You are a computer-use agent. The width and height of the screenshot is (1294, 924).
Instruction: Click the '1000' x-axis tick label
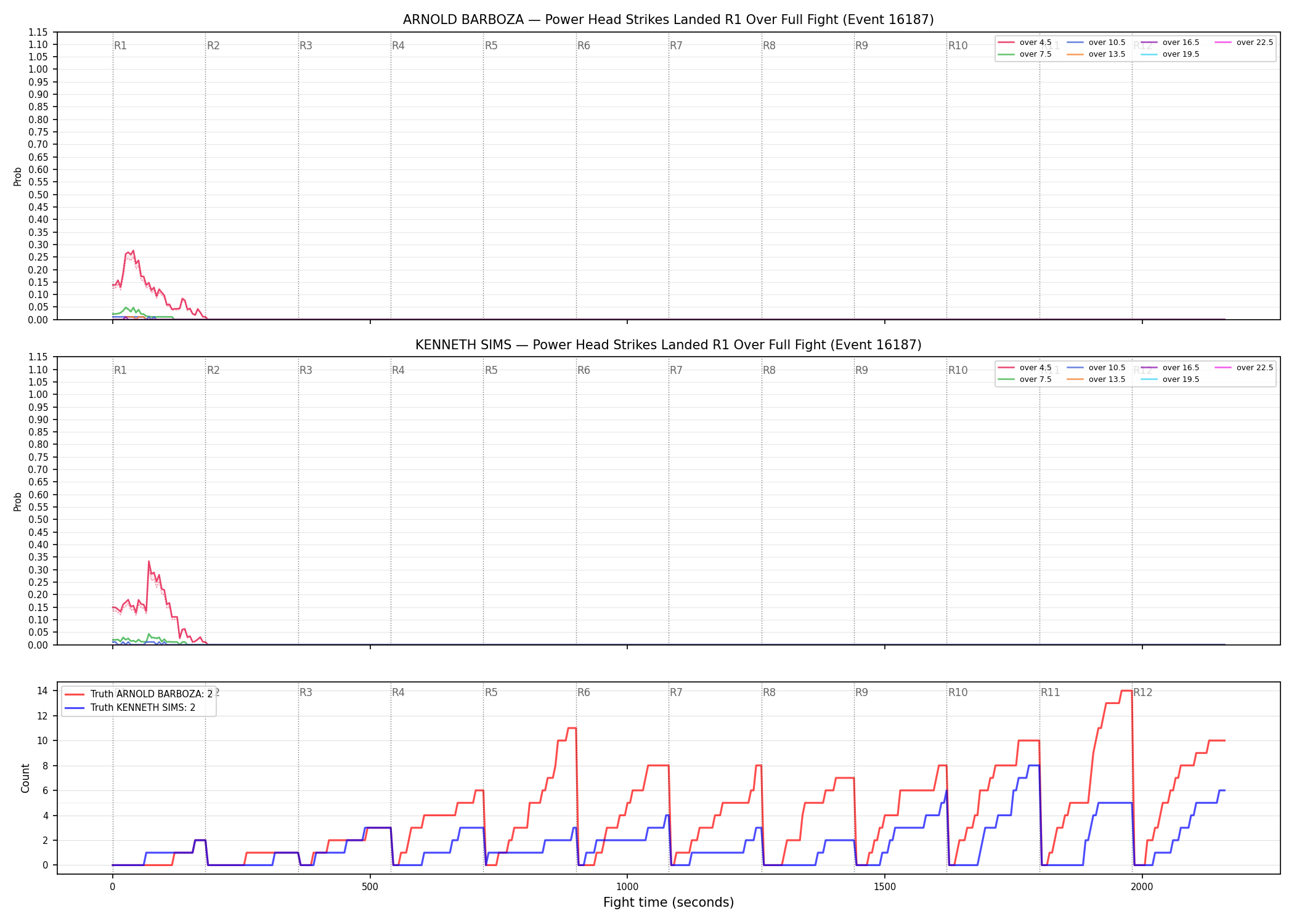click(627, 887)
